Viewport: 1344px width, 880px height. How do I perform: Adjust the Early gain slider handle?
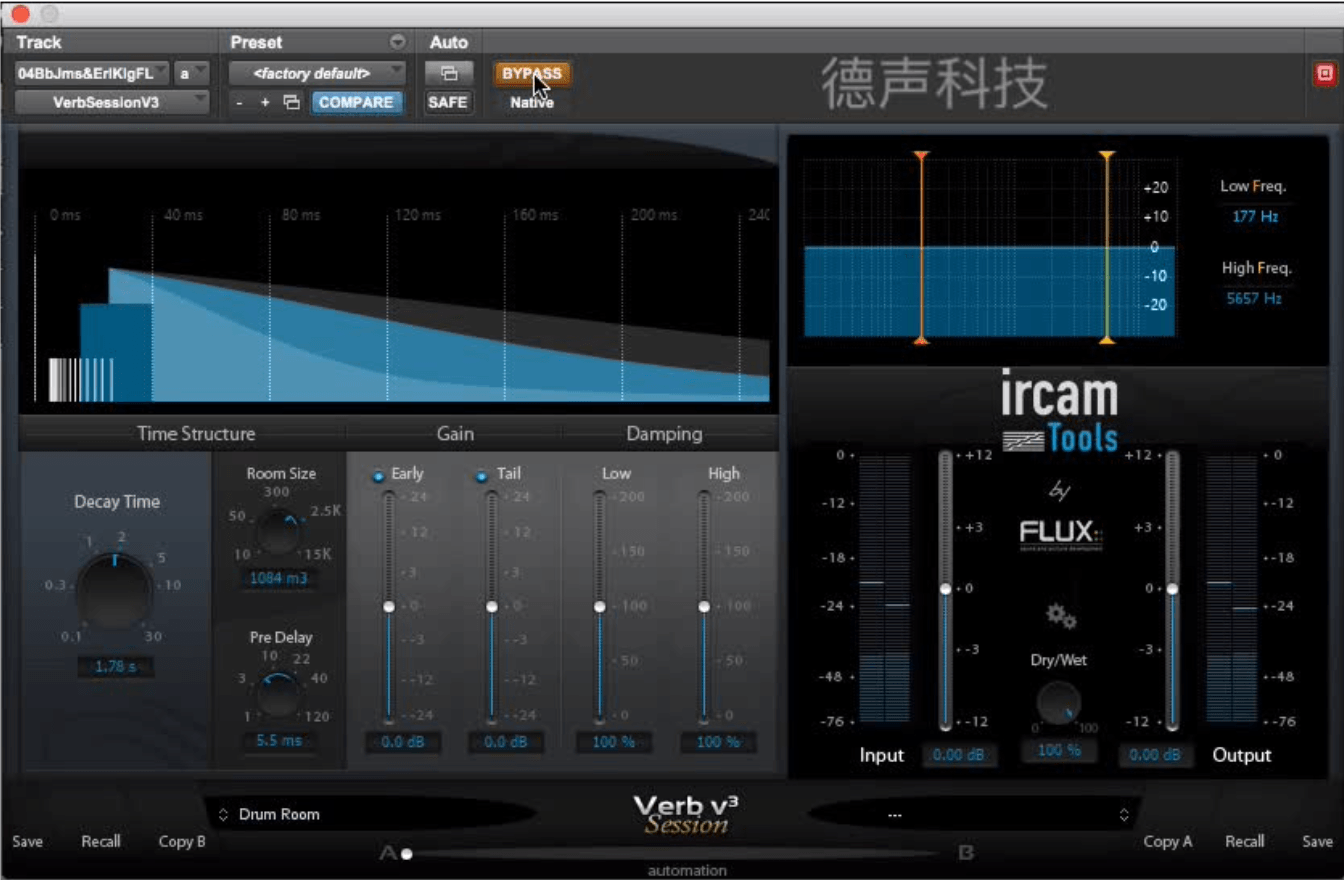coord(389,606)
